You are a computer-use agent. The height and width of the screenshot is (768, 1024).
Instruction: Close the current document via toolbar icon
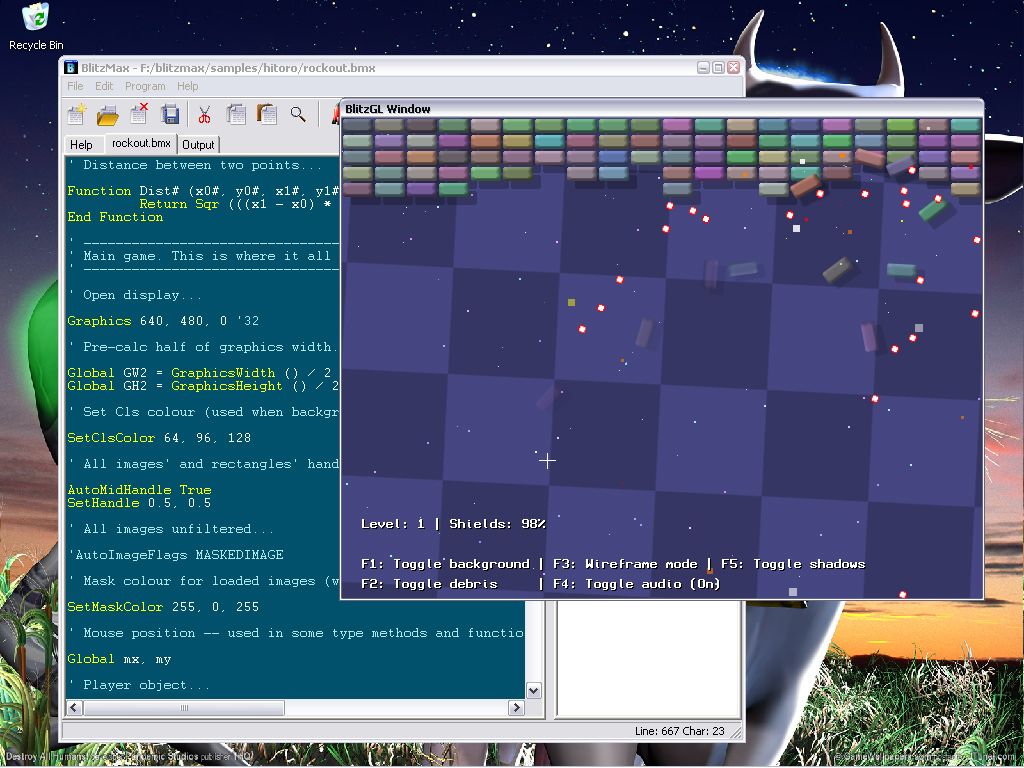point(139,114)
